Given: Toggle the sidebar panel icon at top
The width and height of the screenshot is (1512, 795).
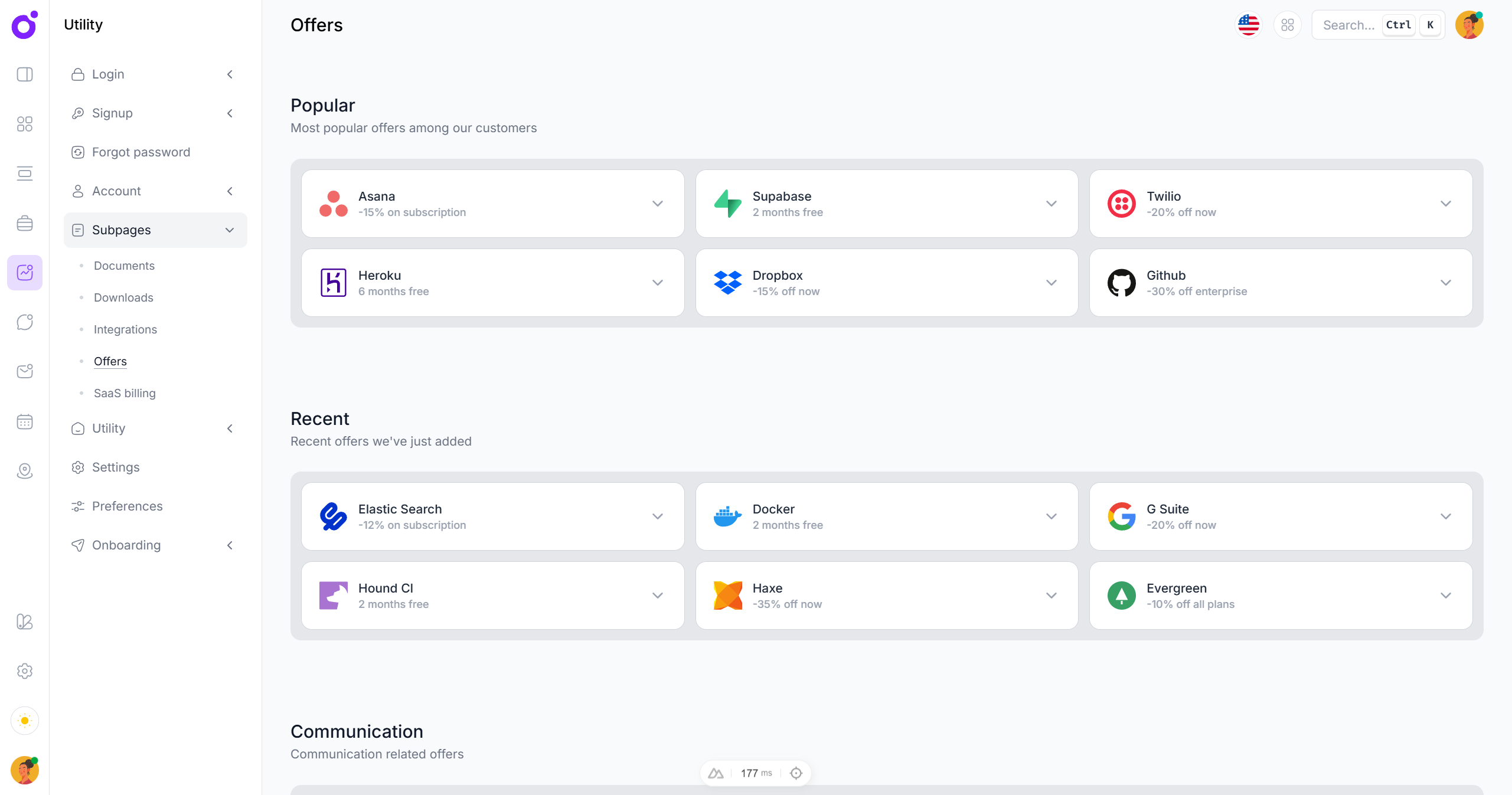Looking at the screenshot, I should coord(25,74).
